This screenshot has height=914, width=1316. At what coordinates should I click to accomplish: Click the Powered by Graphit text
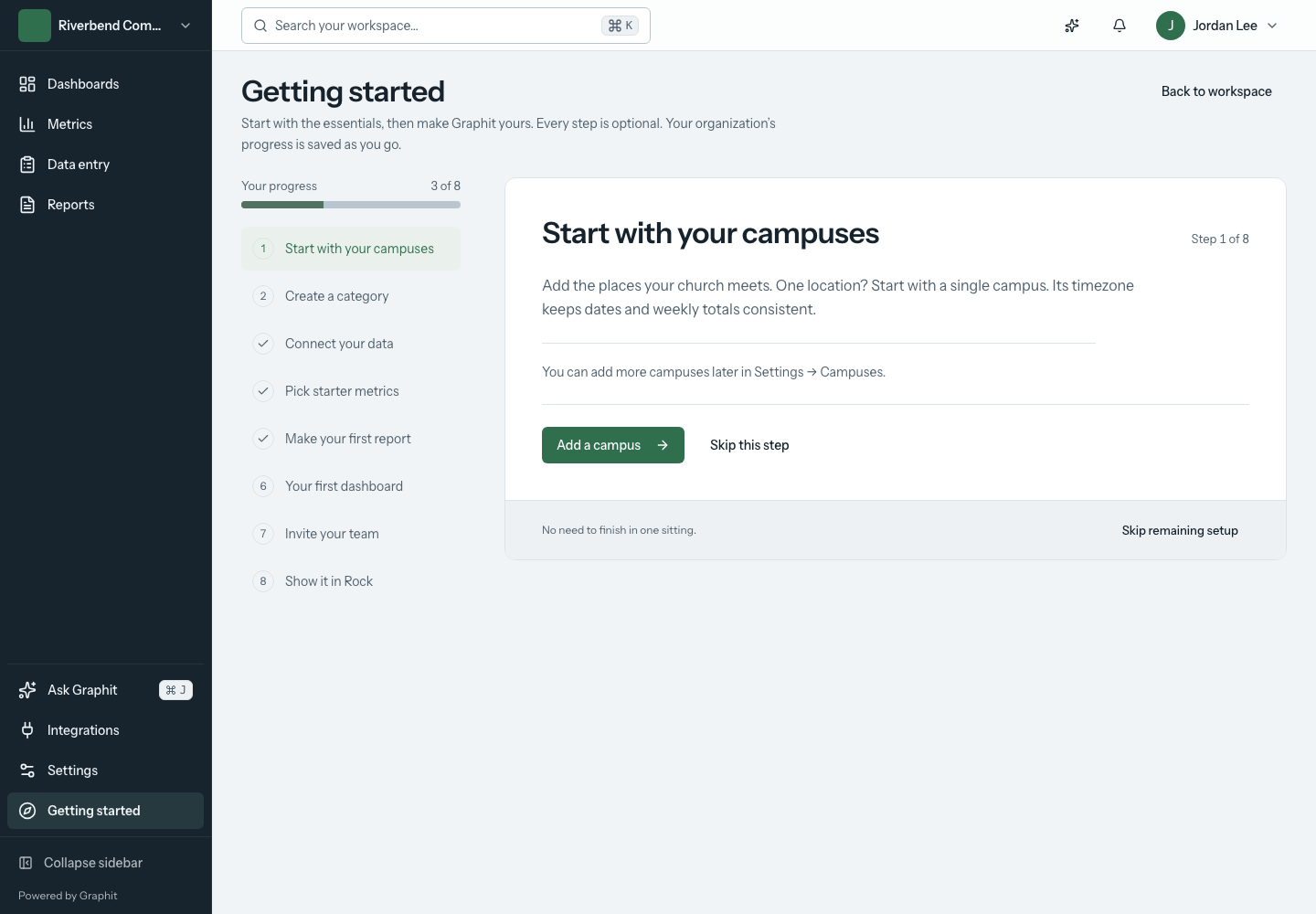[x=68, y=896]
